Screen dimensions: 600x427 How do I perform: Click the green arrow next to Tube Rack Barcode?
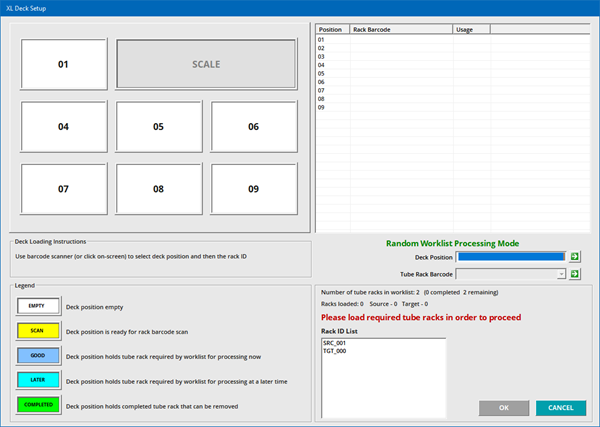coord(574,274)
